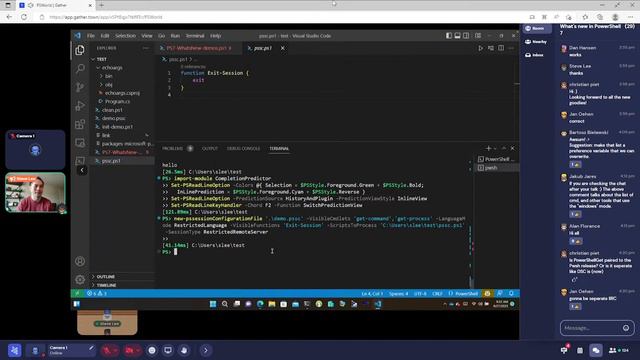Open the Run and Debug view
Image resolution: width=640 pixels, height=360 pixels.
click(x=80, y=106)
